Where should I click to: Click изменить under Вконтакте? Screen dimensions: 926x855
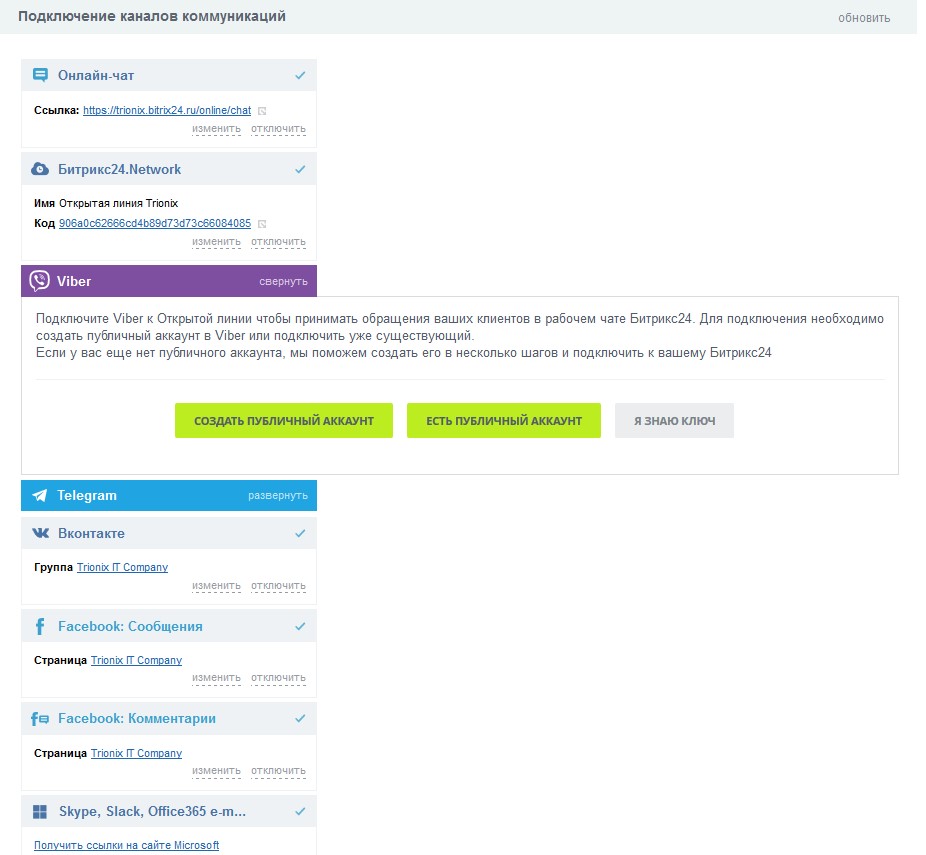click(x=216, y=586)
